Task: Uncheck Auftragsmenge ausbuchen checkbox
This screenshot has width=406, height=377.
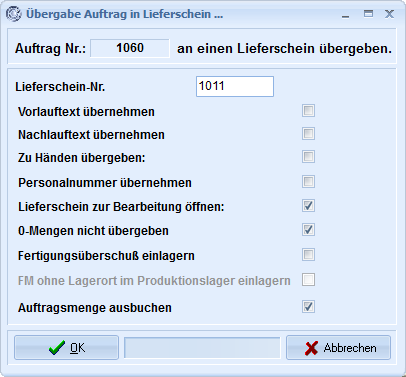Action: pos(308,307)
